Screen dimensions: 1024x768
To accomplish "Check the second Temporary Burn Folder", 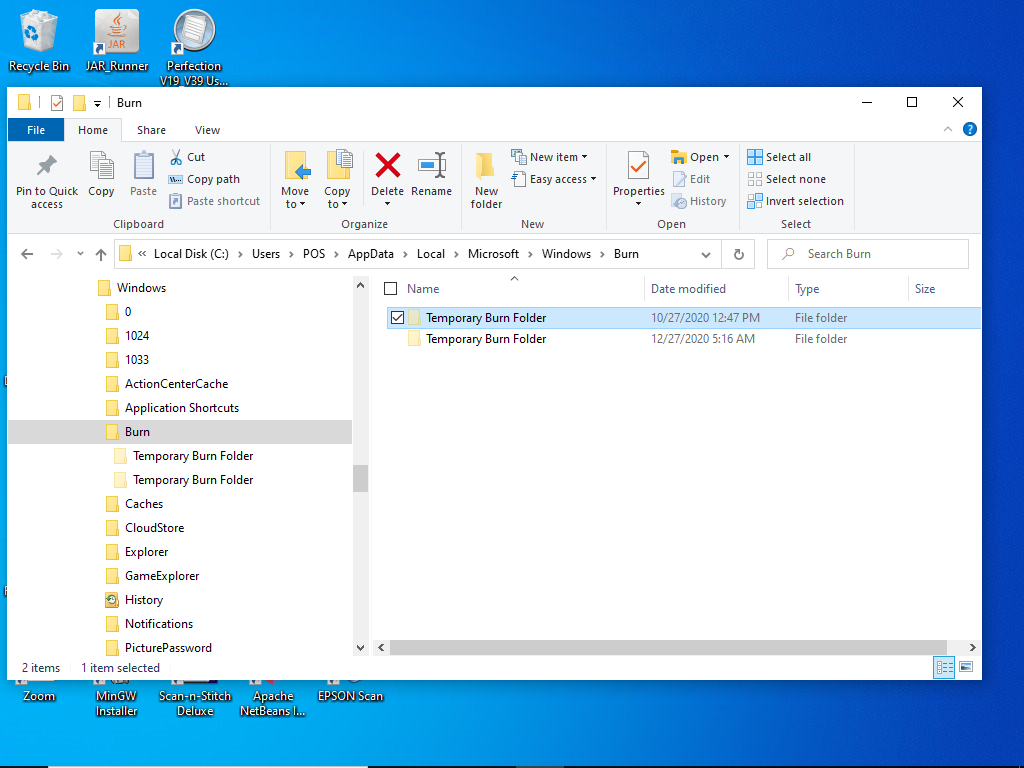I will pos(397,338).
